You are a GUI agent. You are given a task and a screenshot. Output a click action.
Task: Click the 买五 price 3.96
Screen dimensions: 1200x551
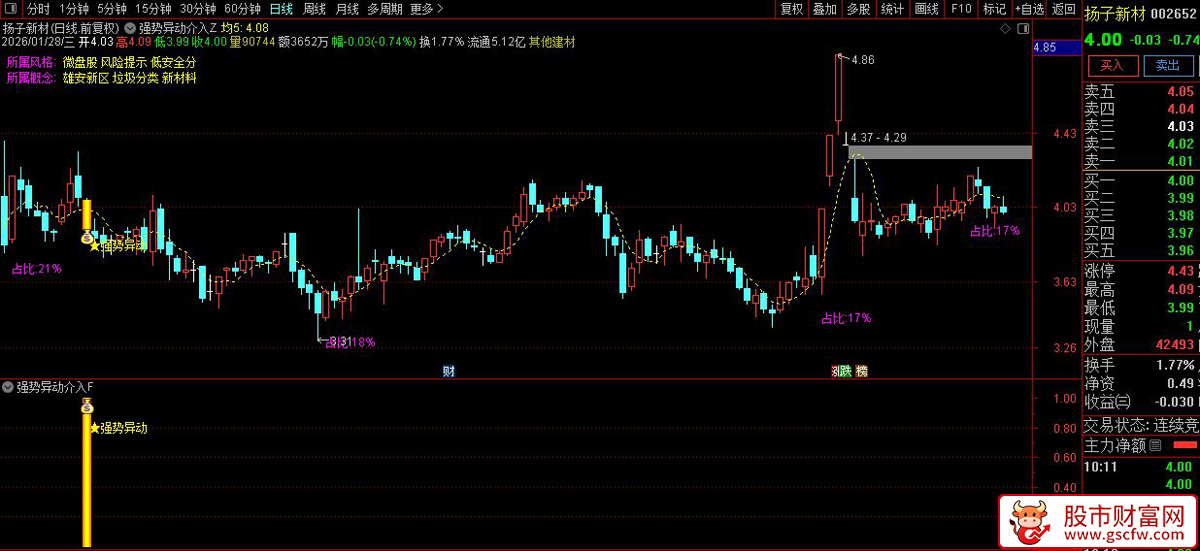pos(1180,251)
